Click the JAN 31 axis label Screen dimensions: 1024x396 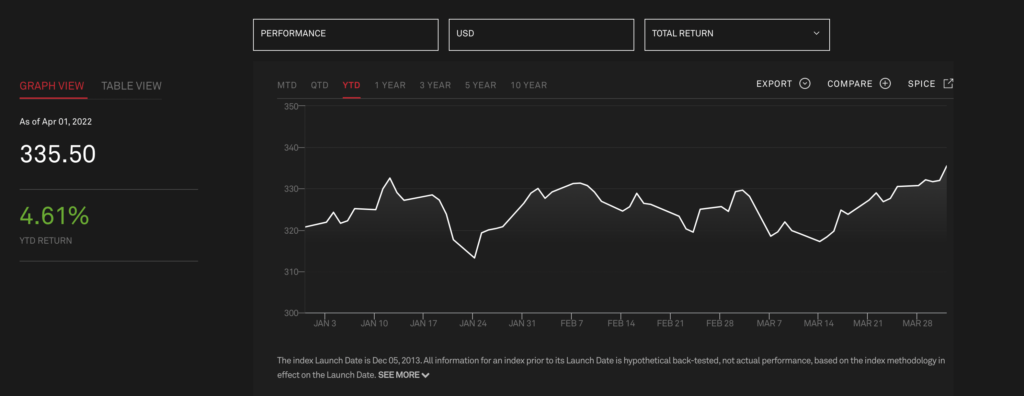click(522, 323)
